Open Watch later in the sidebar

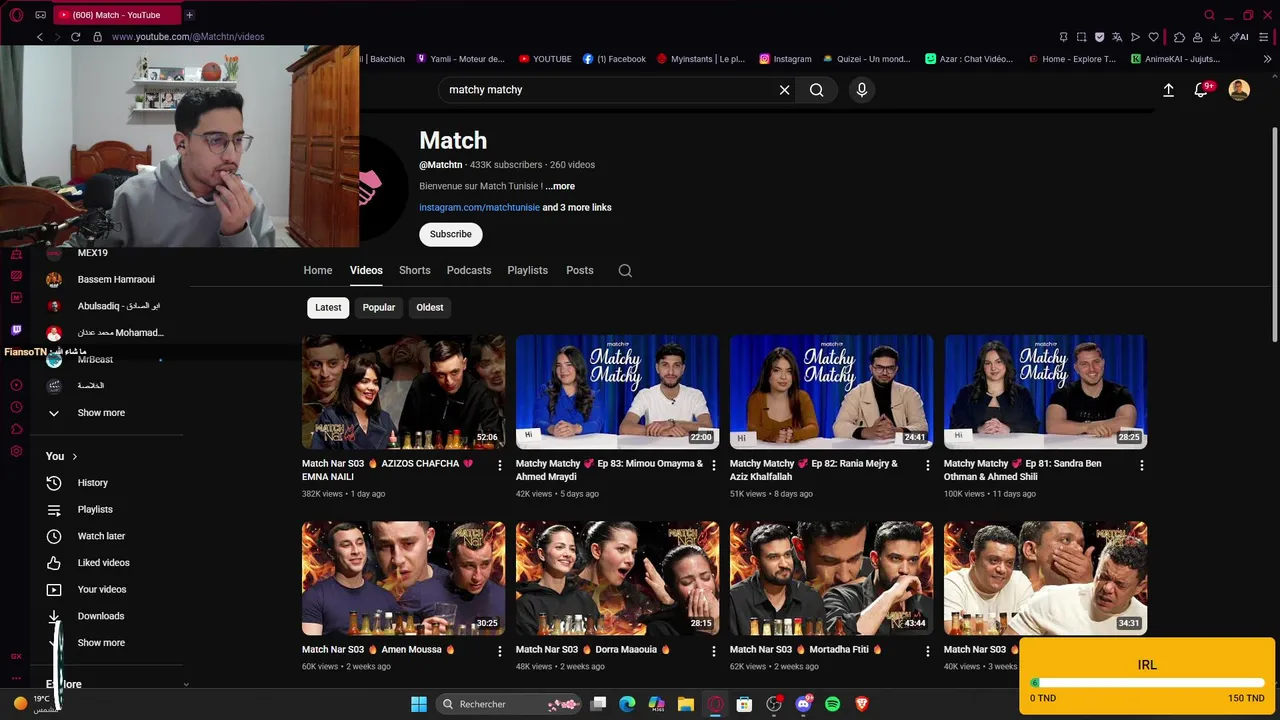click(x=101, y=536)
